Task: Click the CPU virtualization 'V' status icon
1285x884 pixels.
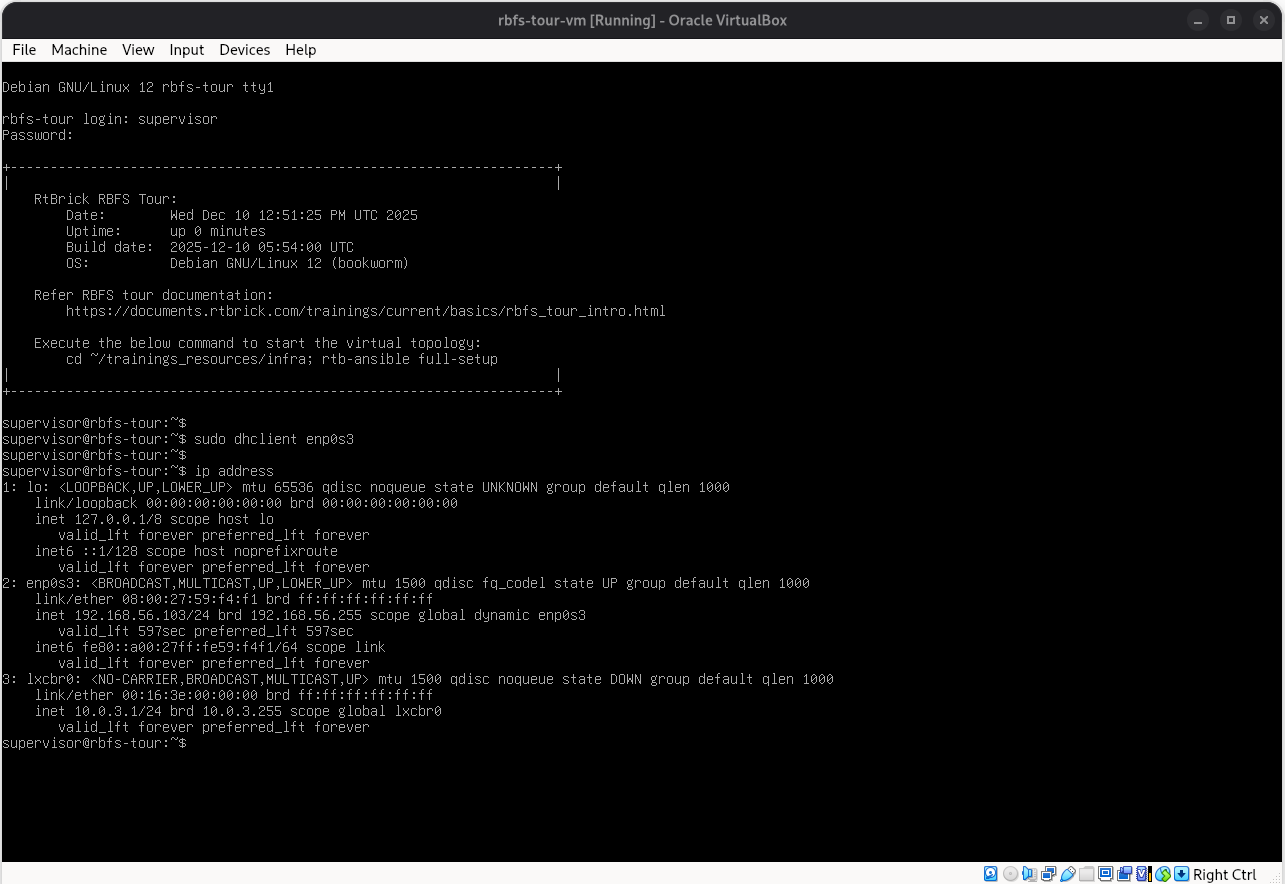Action: click(x=1143, y=874)
